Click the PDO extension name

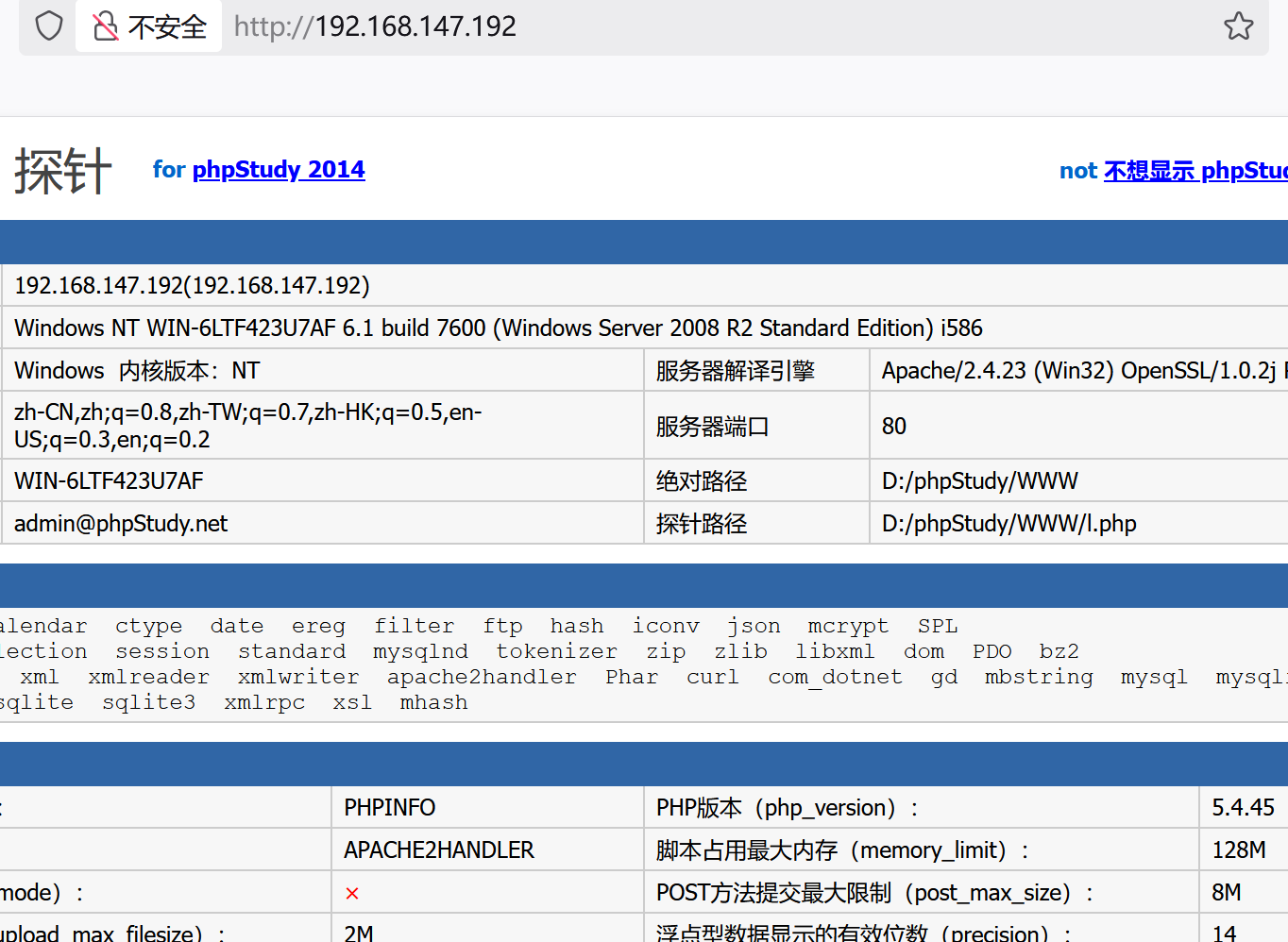[992, 651]
